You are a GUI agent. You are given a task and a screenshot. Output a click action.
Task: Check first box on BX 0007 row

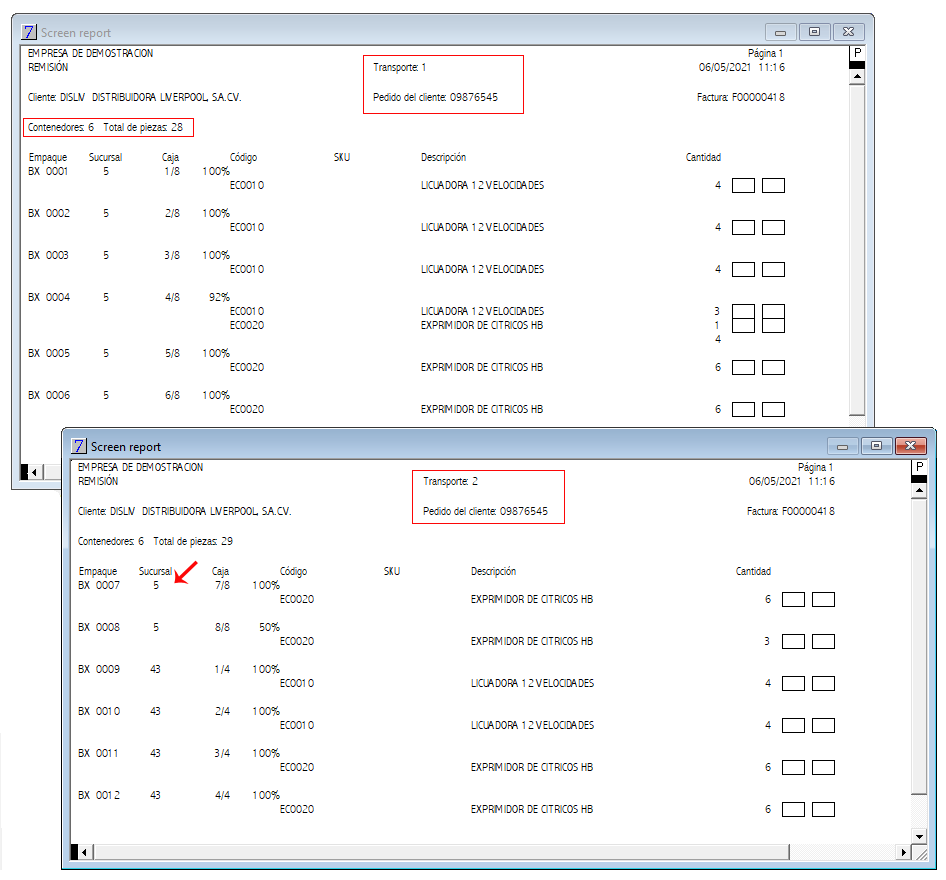click(793, 600)
